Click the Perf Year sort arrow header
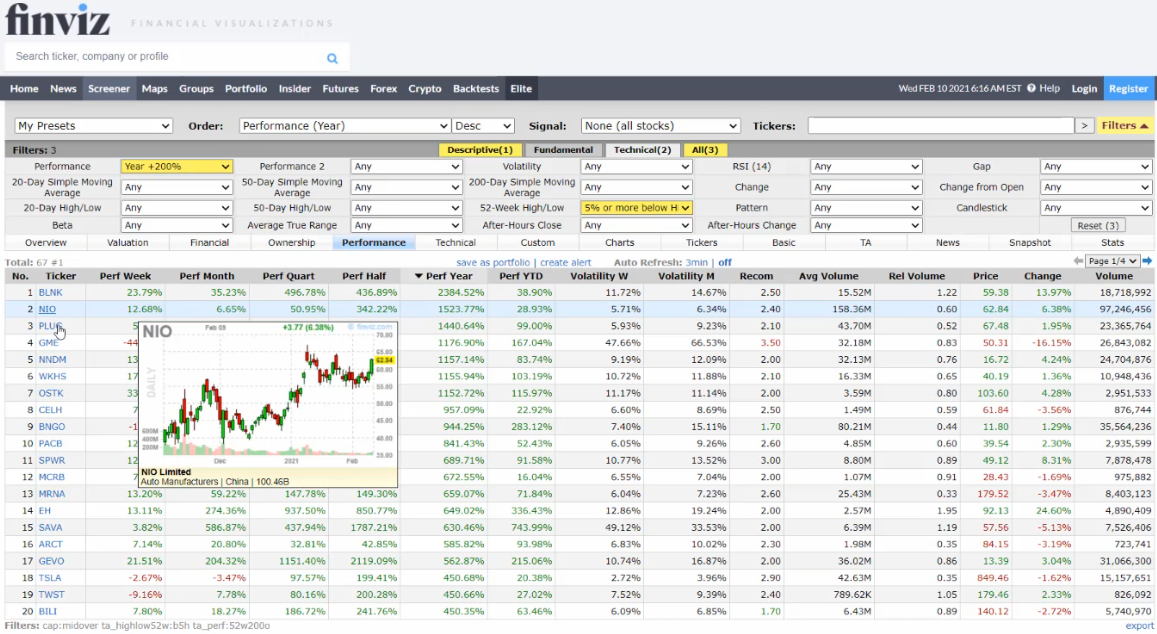Image resolution: width=1157 pixels, height=634 pixels. pyautogui.click(x=443, y=276)
